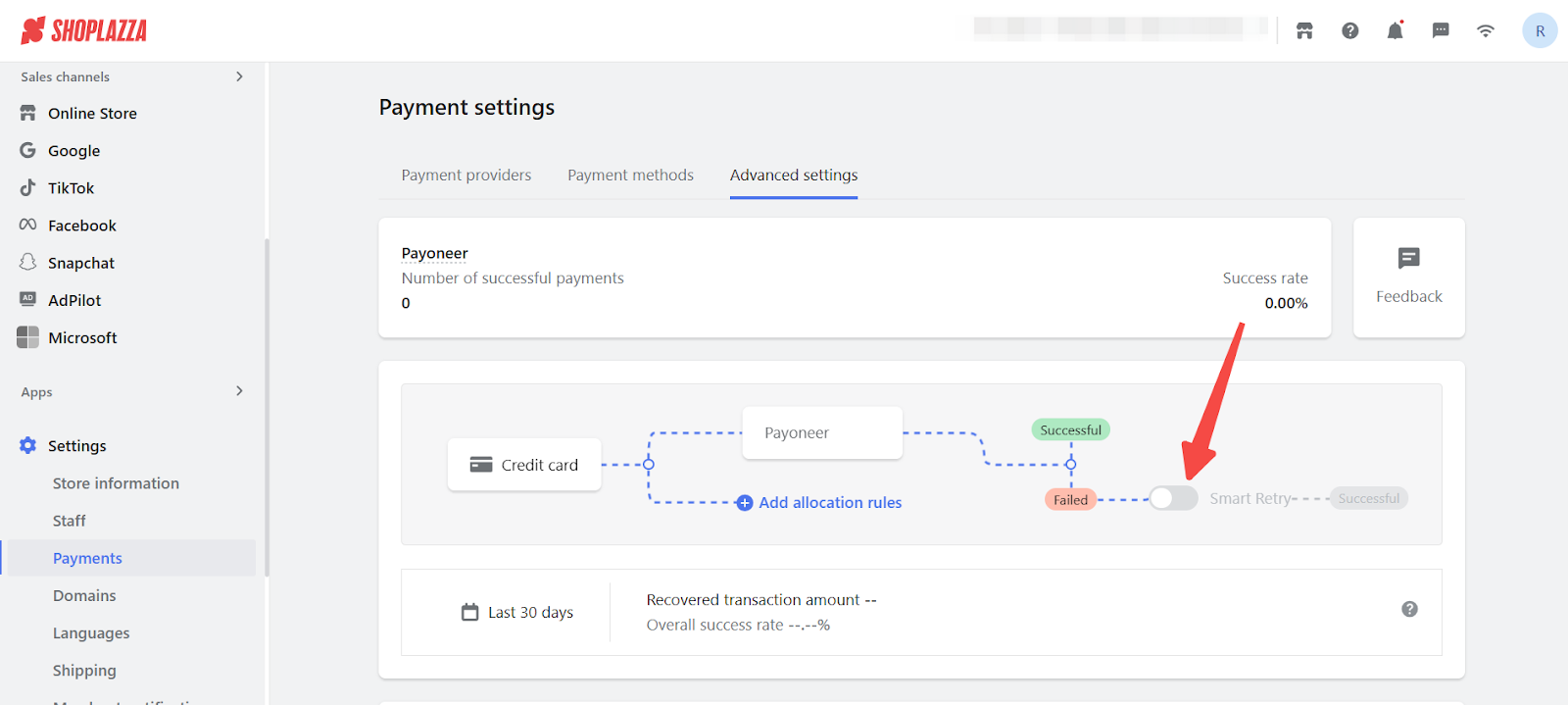The width and height of the screenshot is (1568, 705).
Task: Click the help icon in recovered transaction row
Action: 1409,609
